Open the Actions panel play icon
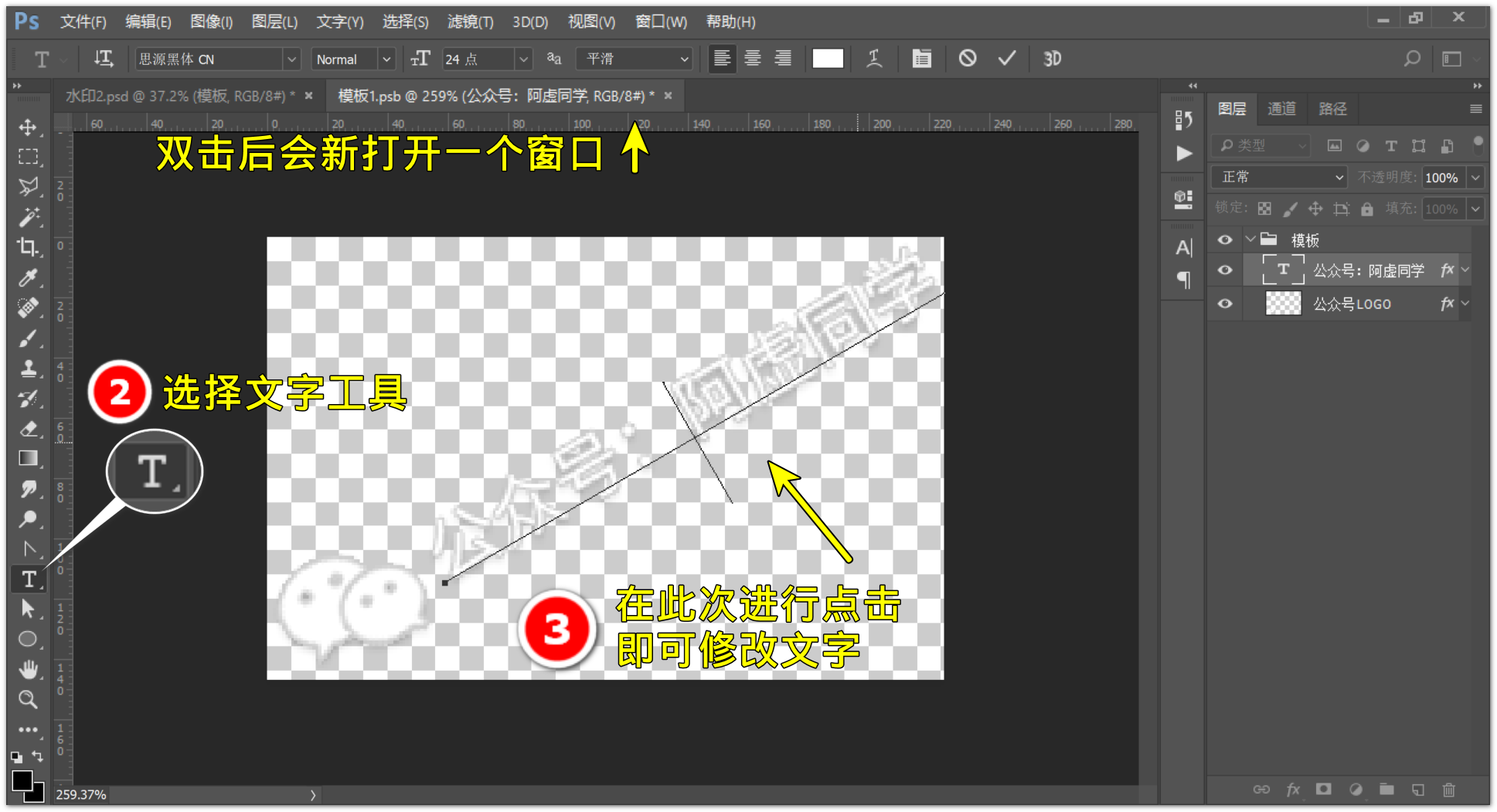1497x812 pixels. point(1183,154)
